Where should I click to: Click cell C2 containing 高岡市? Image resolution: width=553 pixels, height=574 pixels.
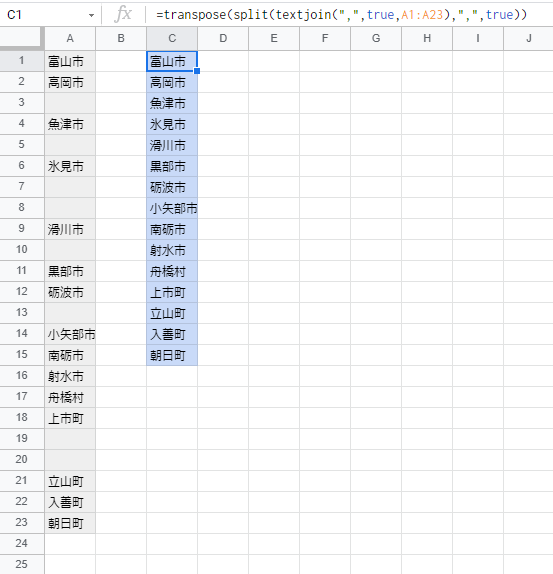[x=172, y=82]
